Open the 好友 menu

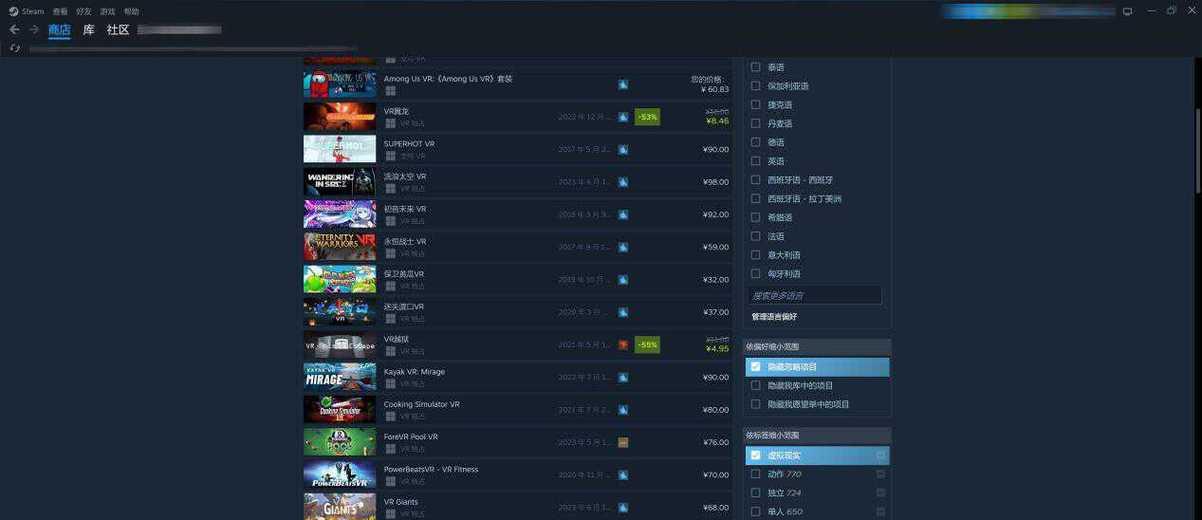84,11
